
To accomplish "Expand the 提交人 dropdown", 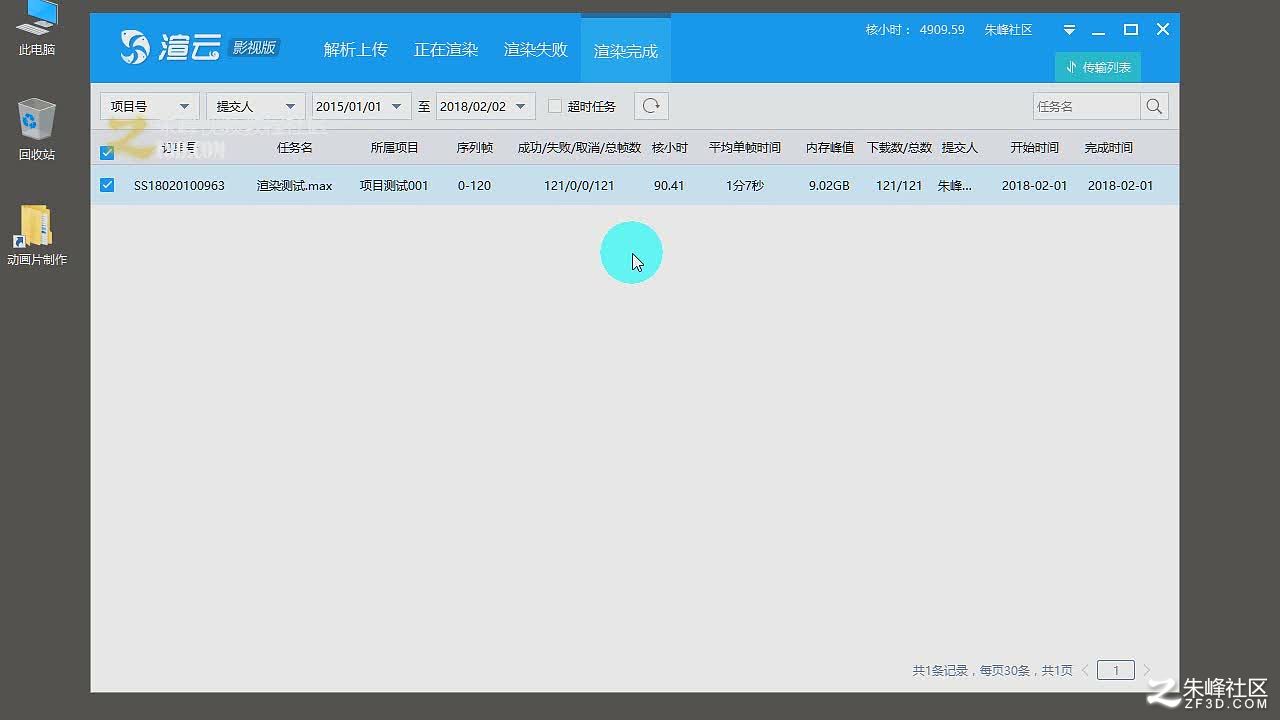I will tap(255, 106).
